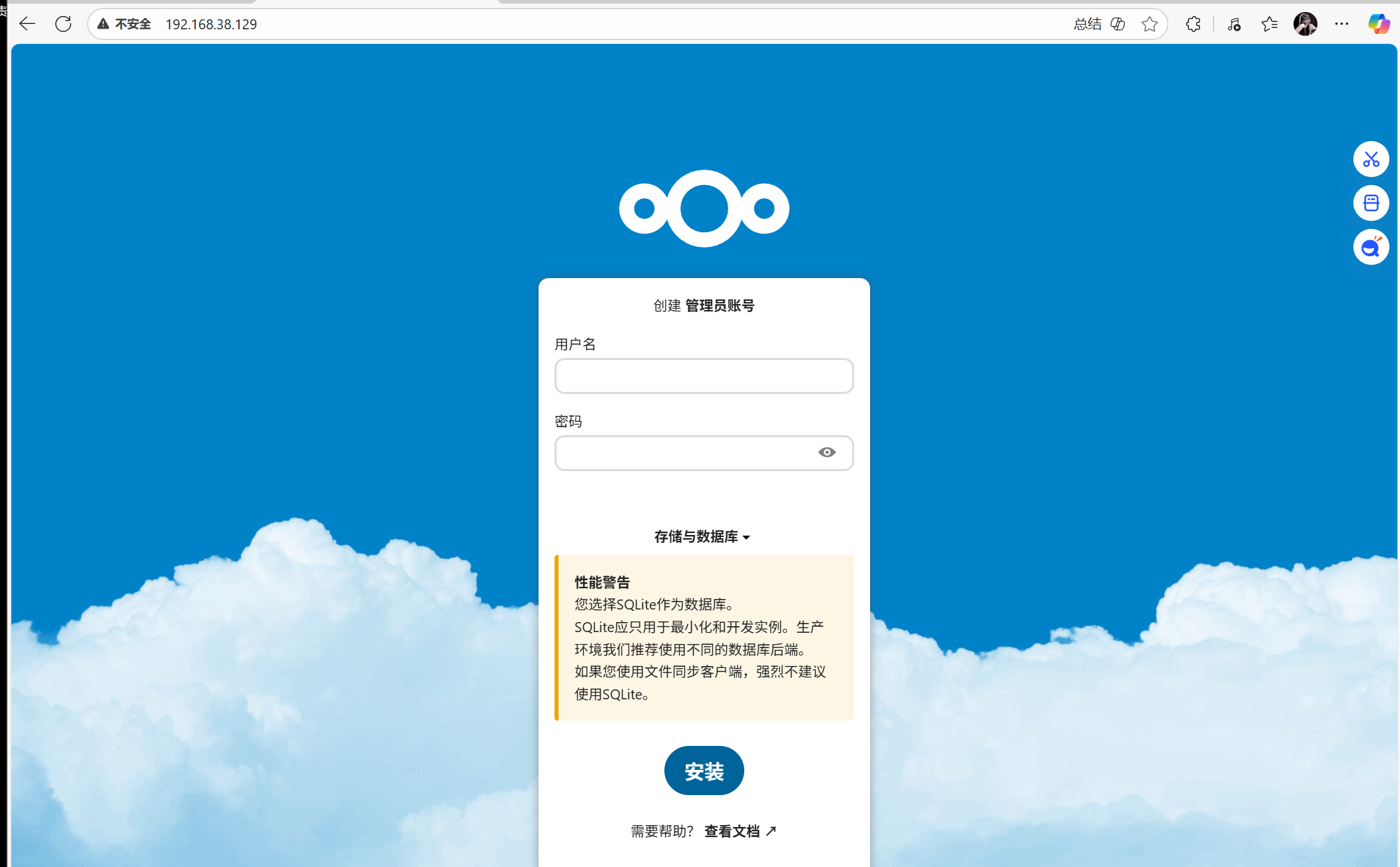Open the browser three-dot settings menu
Screen dimensions: 1400x867
[x=1341, y=24]
